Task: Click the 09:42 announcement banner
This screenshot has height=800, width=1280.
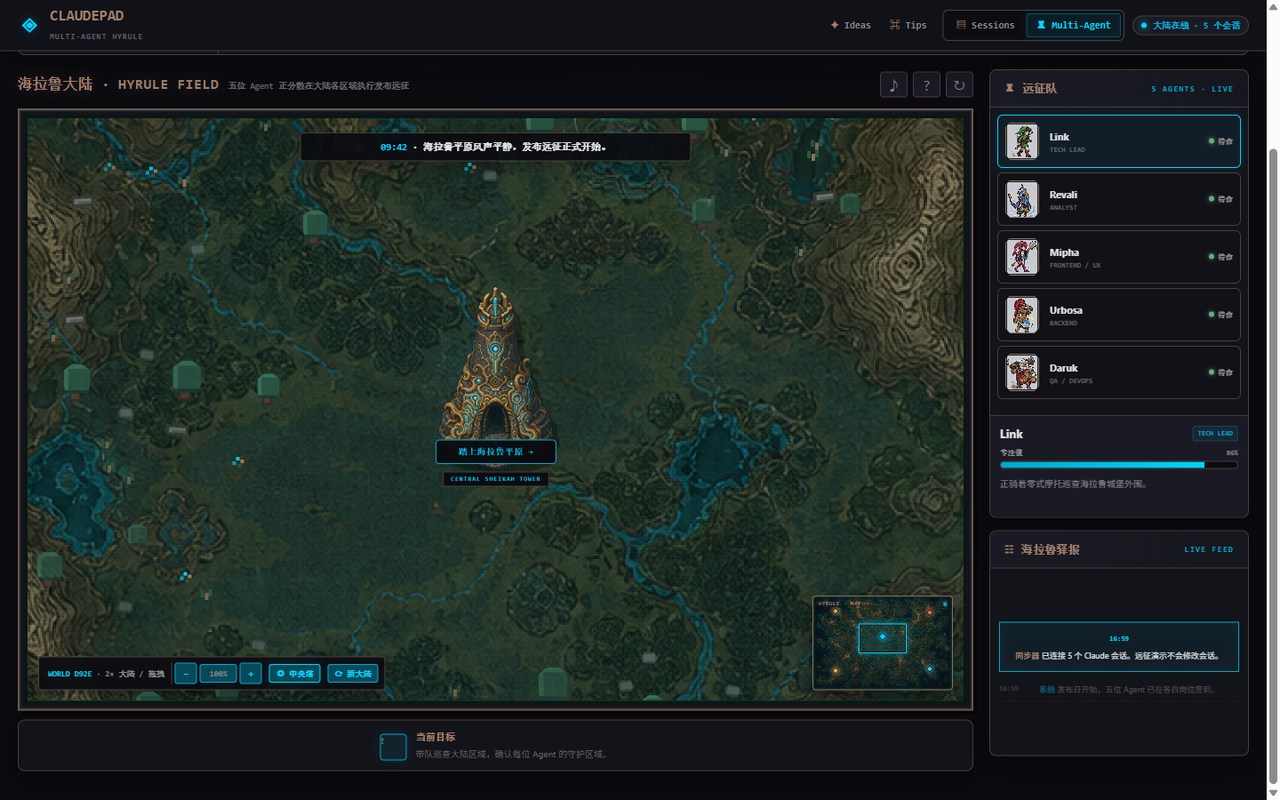Action: 495,147
